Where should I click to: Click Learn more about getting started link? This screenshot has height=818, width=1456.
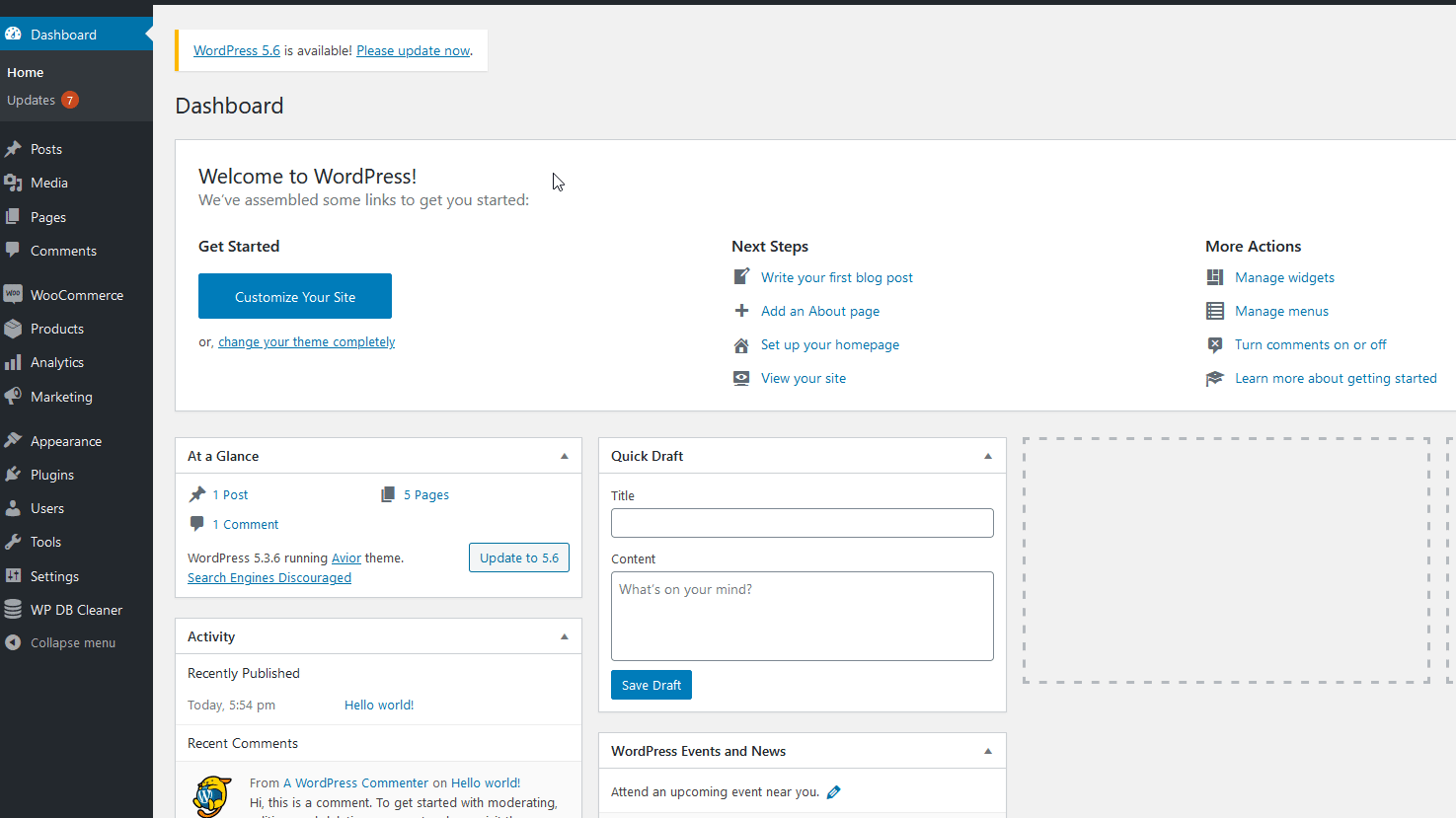coord(1336,378)
